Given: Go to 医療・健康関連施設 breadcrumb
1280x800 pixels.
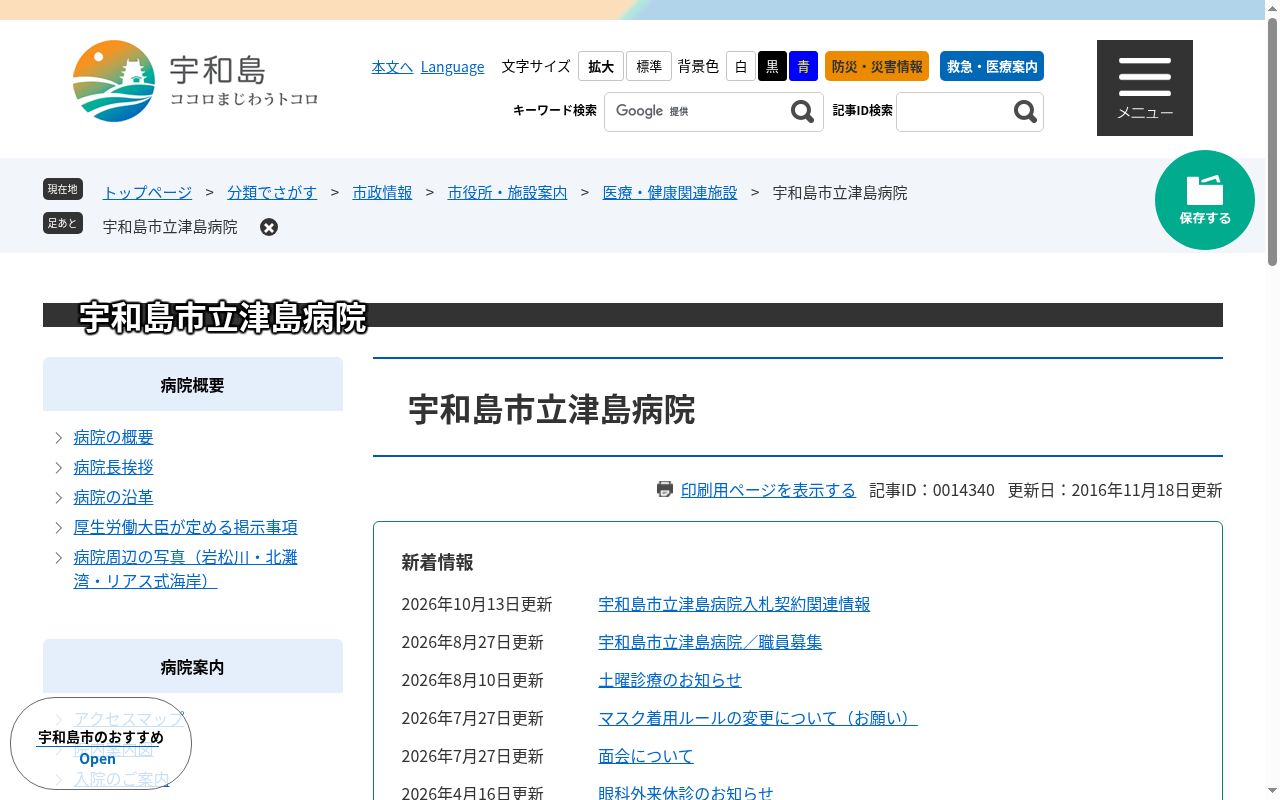Looking at the screenshot, I should pos(670,192).
